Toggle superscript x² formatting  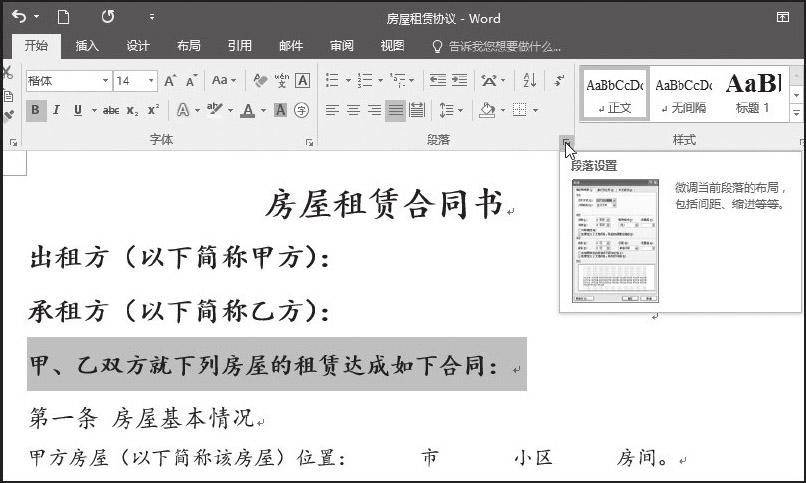click(153, 110)
